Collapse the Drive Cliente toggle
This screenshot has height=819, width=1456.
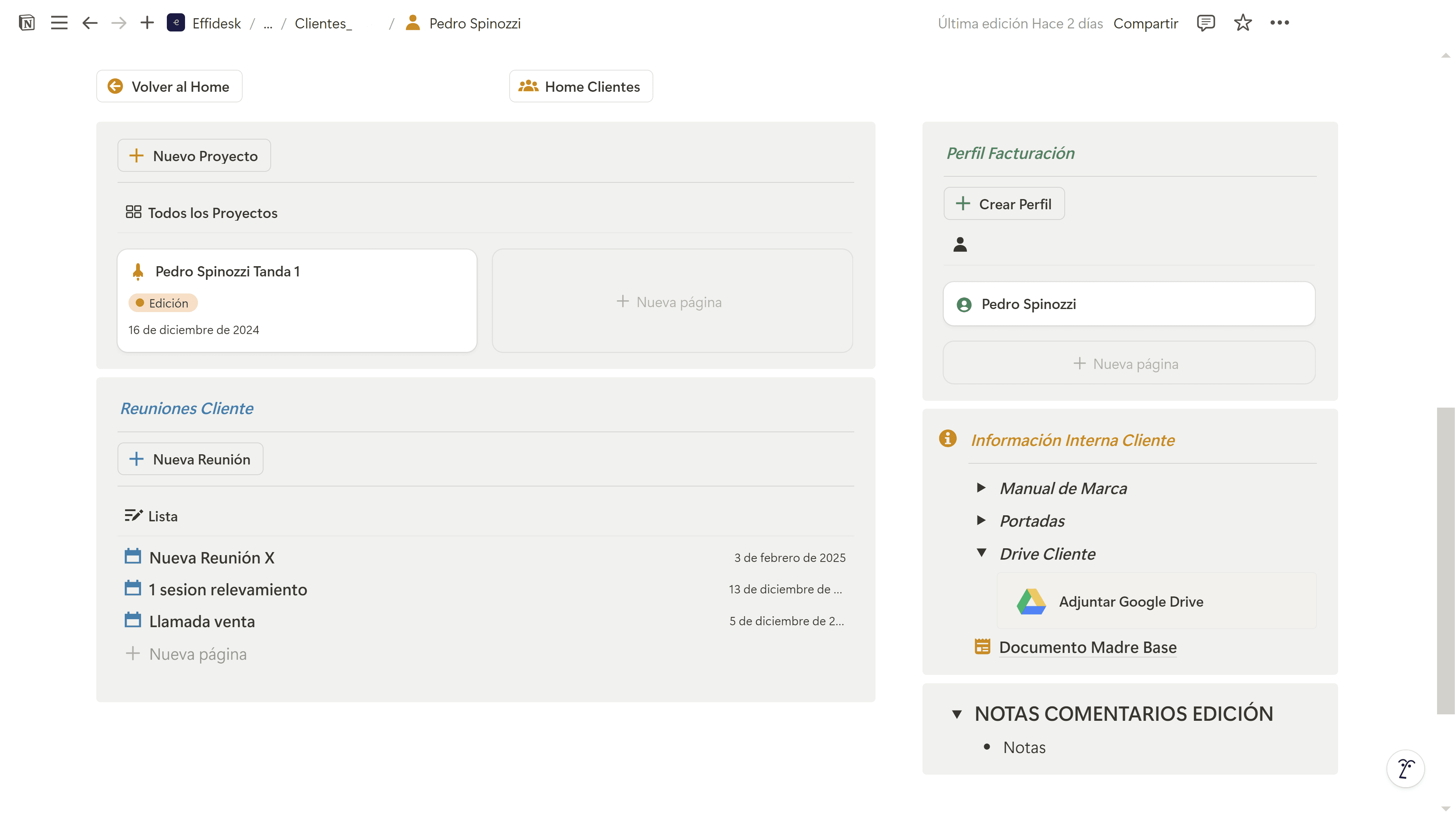[981, 553]
